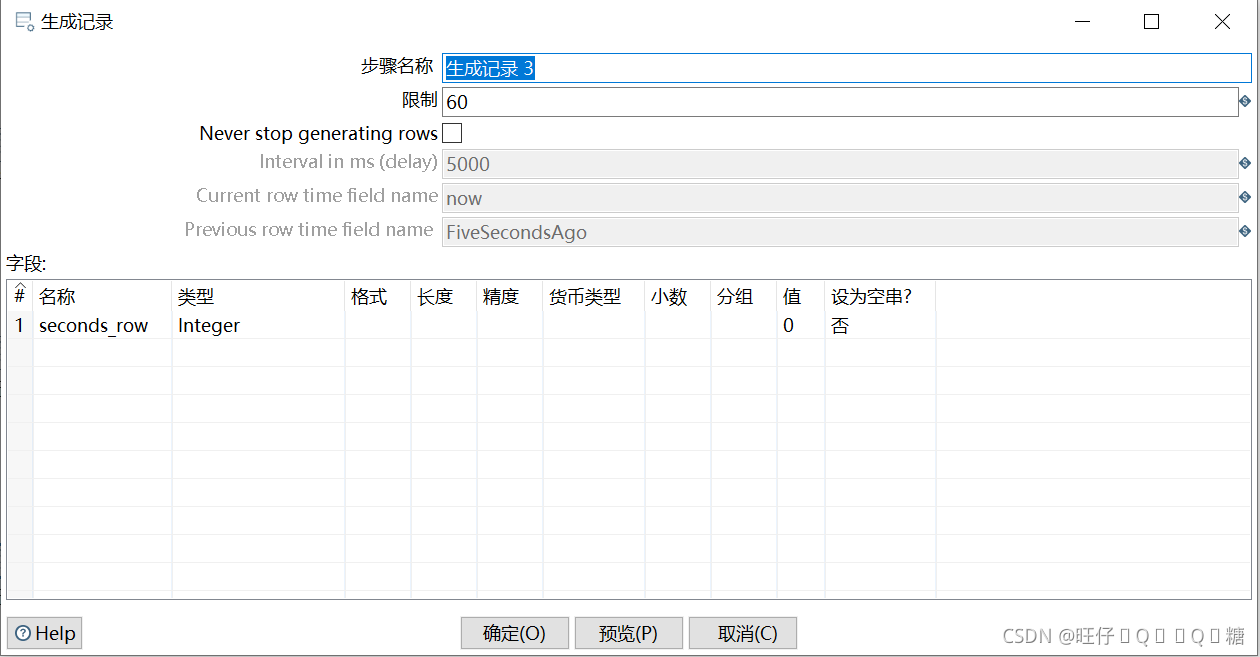Click the variable icon beside the 限制 field
Screen dimensions: 1260x657
(x=1245, y=101)
